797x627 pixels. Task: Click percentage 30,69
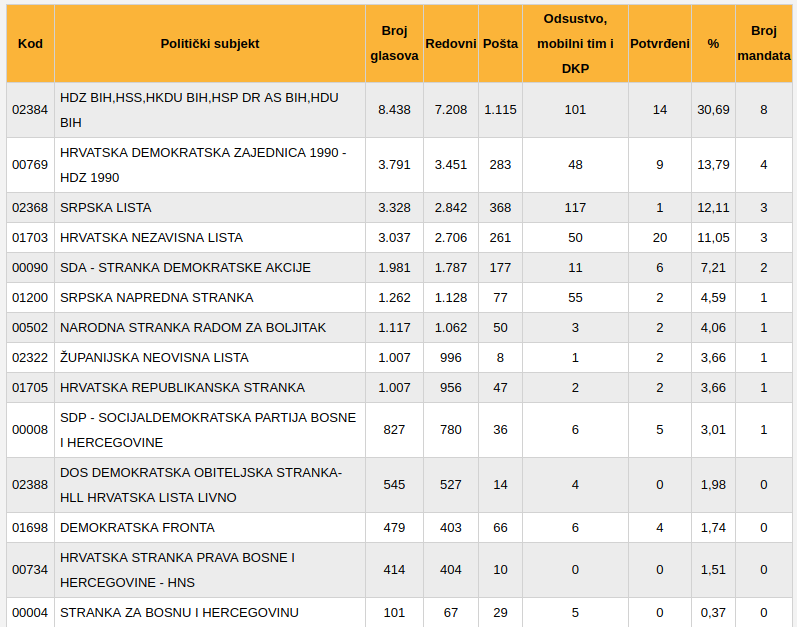pos(713,110)
